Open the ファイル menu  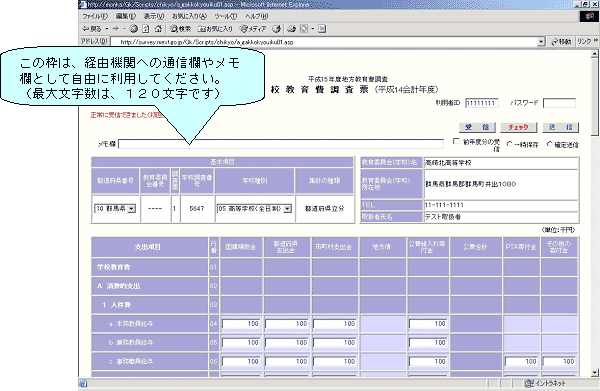(95, 16)
